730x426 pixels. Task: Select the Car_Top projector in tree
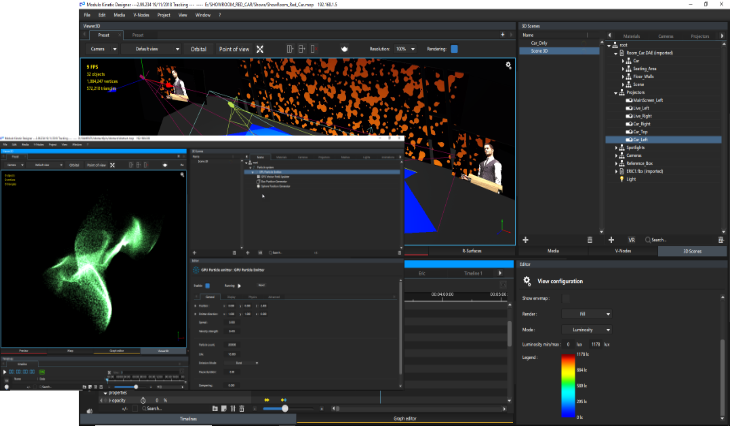click(x=641, y=132)
